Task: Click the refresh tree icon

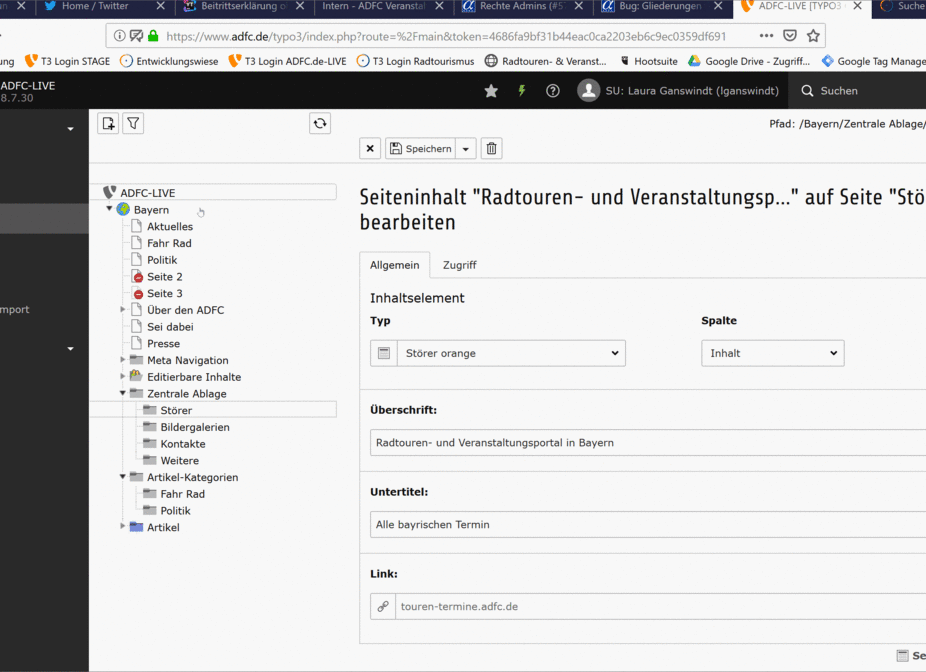Action: click(x=319, y=123)
